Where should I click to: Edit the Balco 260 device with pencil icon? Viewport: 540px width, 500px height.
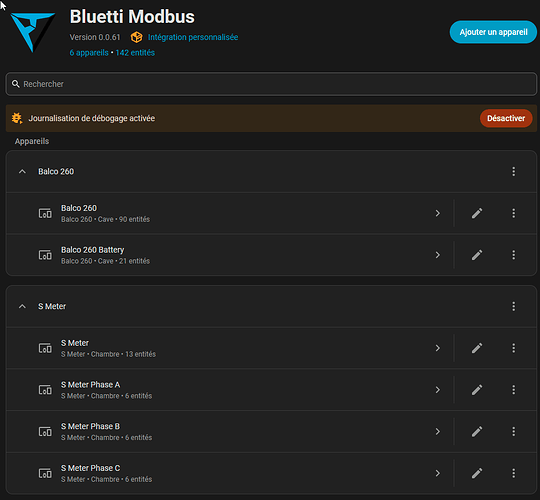[477, 213]
